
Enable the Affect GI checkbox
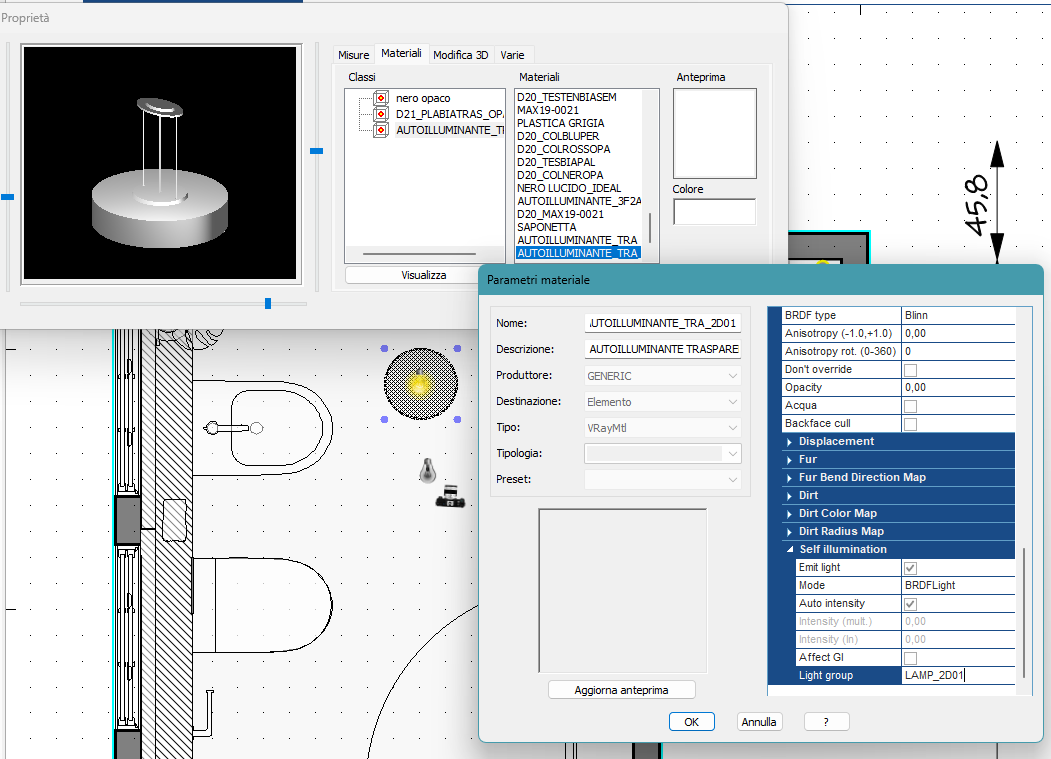click(x=910, y=658)
